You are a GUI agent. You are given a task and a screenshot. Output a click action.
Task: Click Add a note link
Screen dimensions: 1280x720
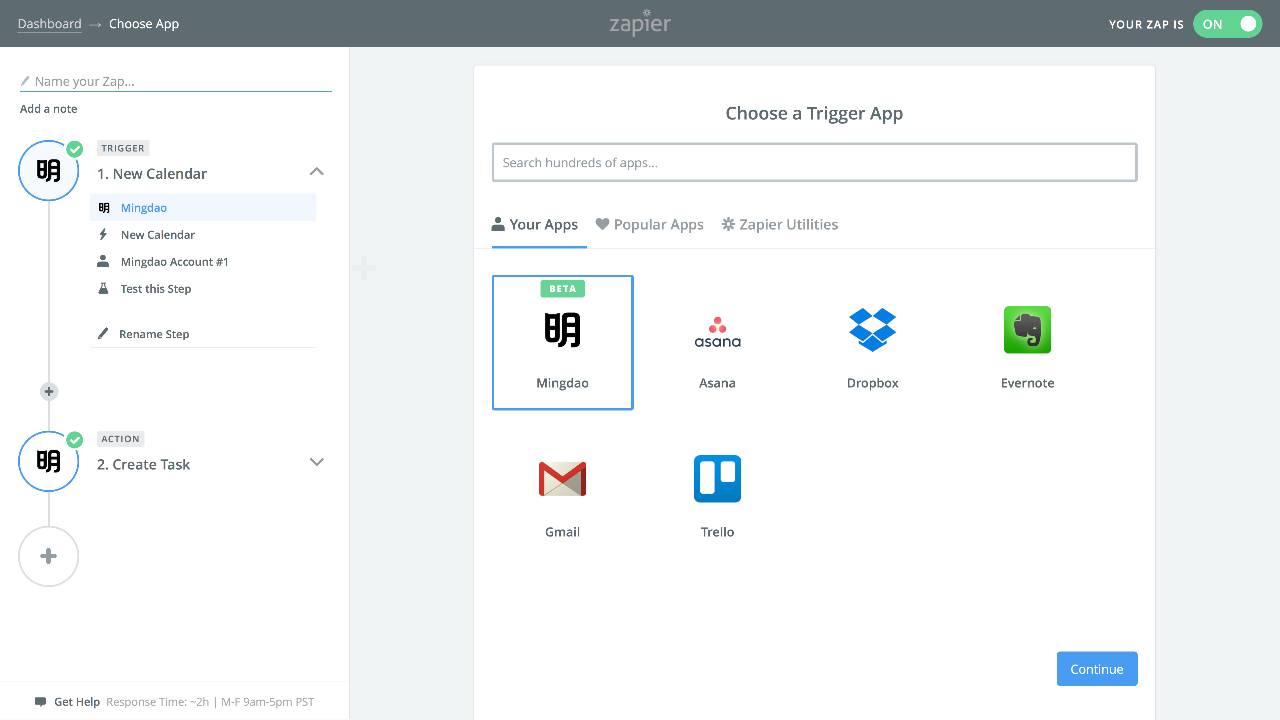tap(48, 109)
